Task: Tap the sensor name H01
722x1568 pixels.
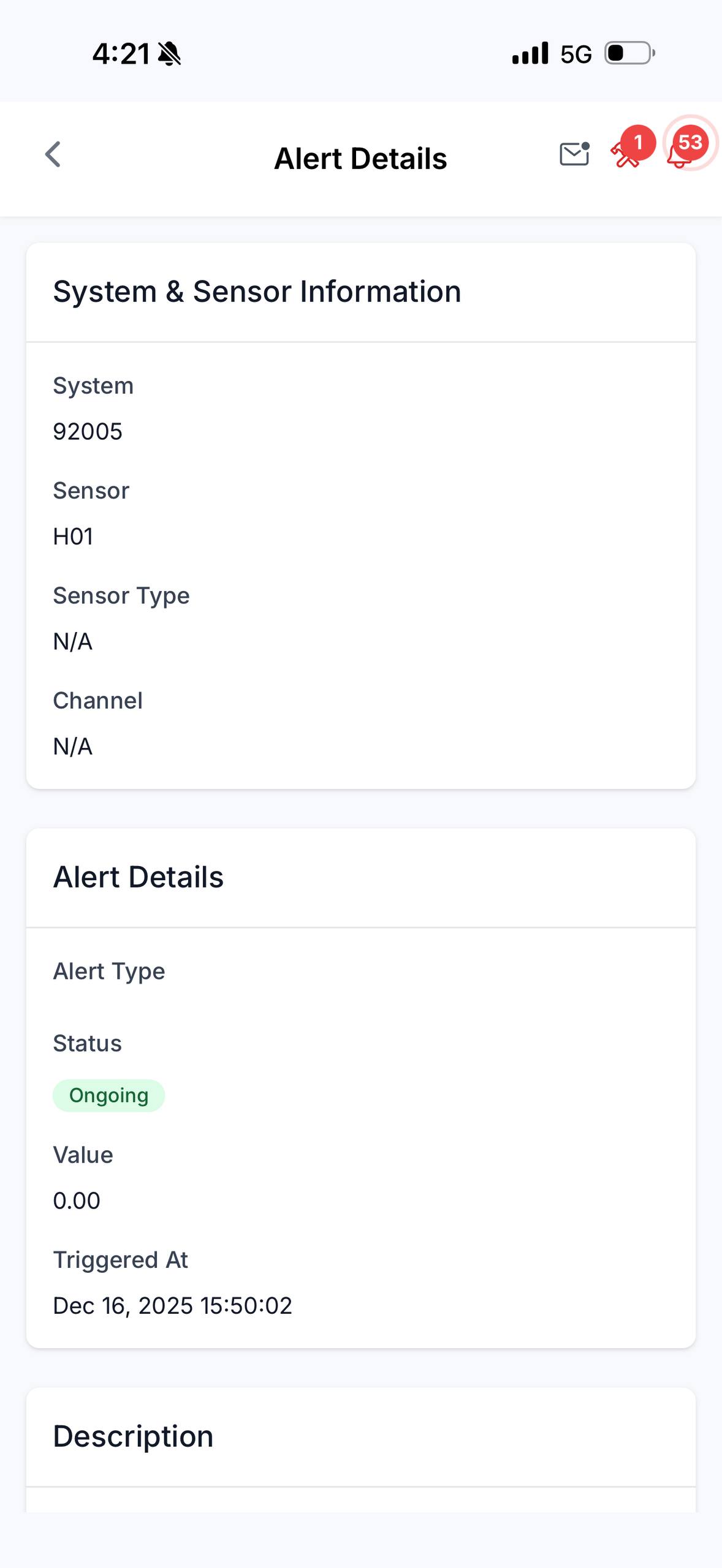Action: point(73,537)
